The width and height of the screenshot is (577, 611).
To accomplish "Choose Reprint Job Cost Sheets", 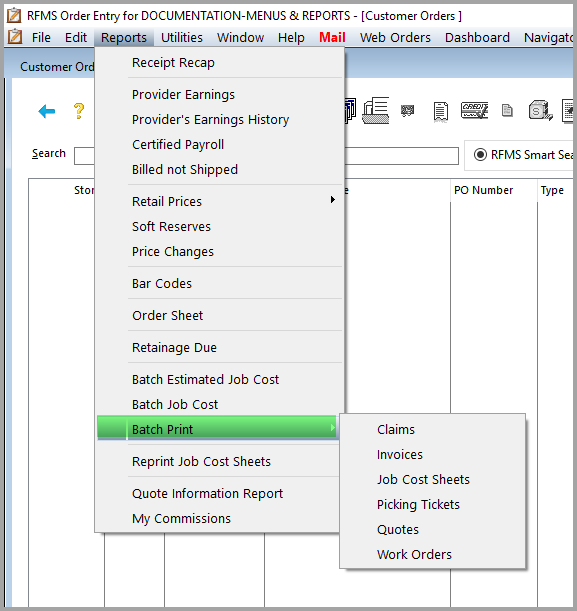I will click(218, 461).
